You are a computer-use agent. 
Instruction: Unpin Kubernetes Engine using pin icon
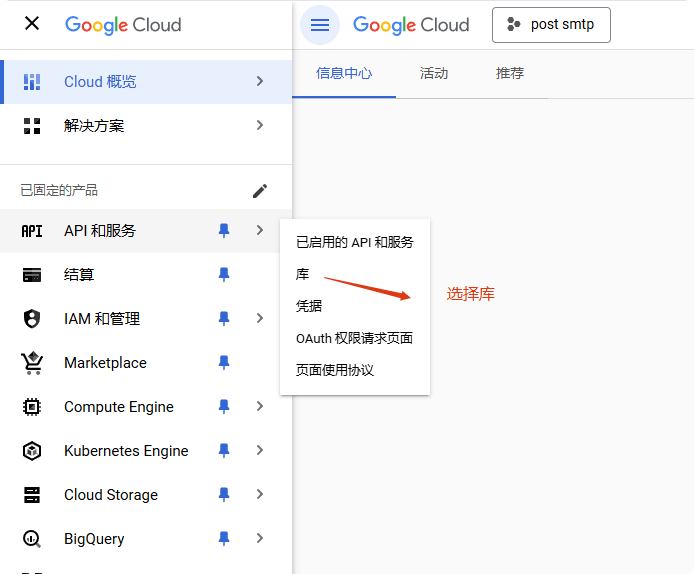pyautogui.click(x=224, y=451)
